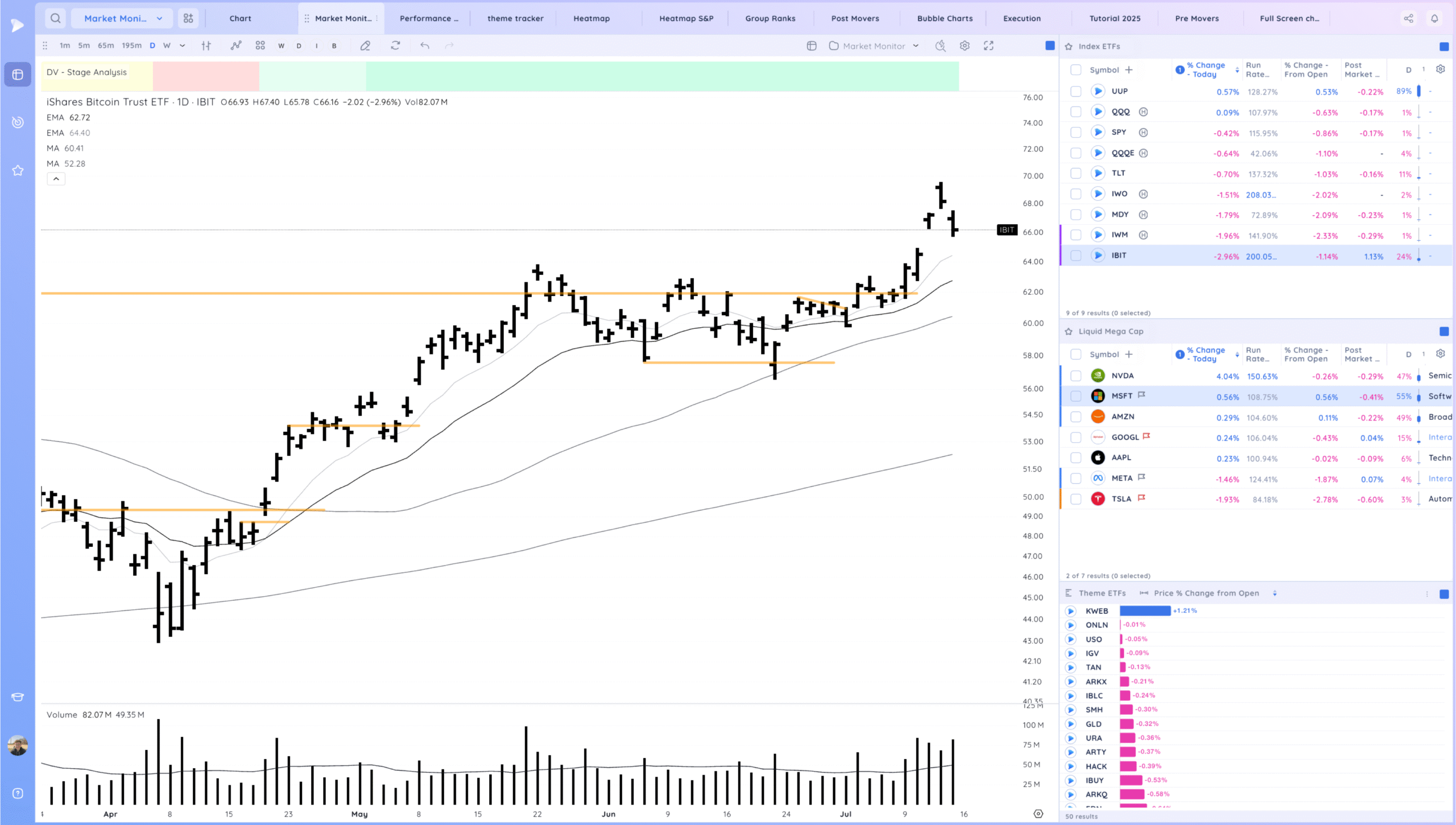
Task: Click the notifications bell icon
Action: (1434, 18)
